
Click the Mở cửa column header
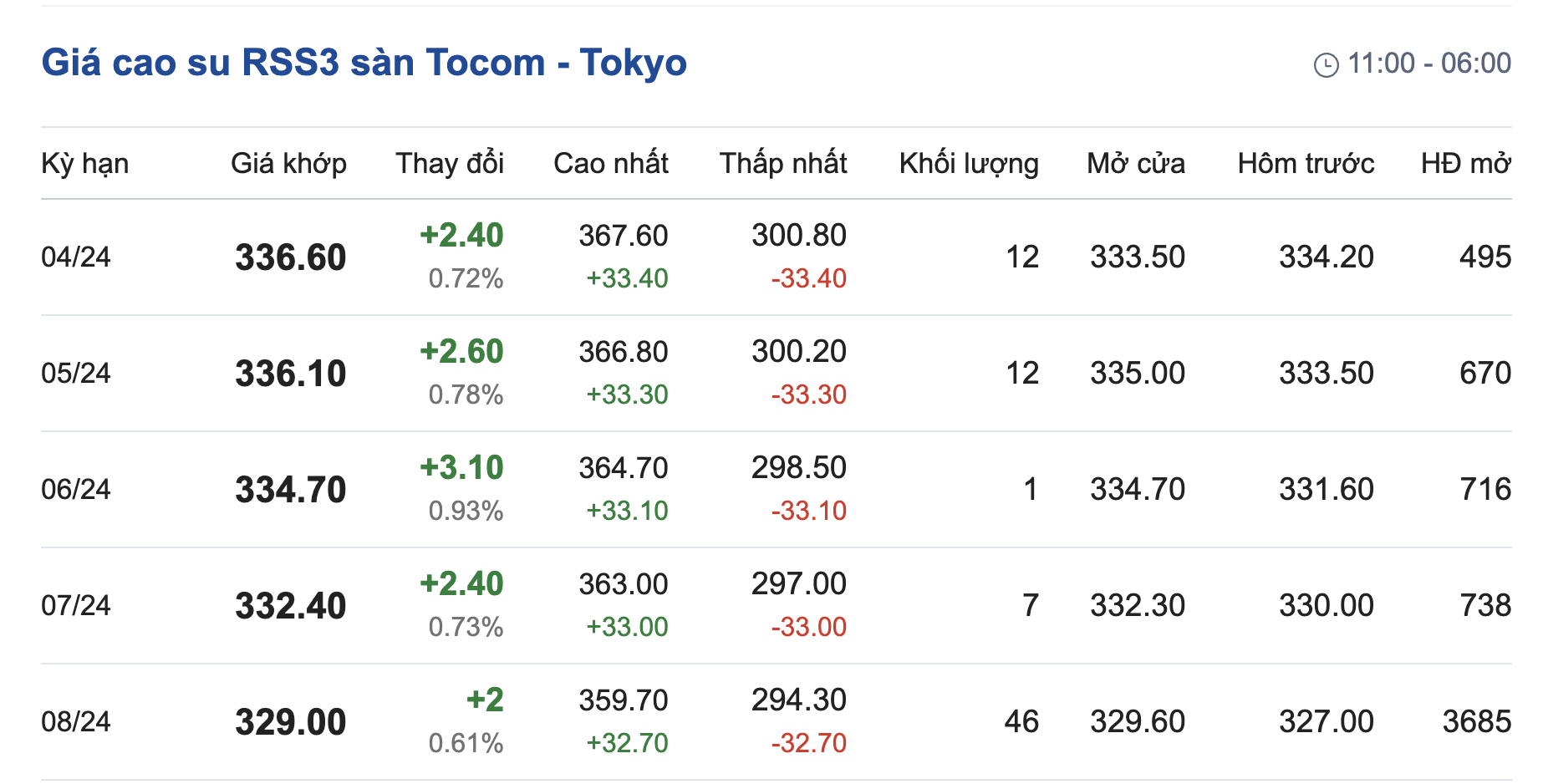pyautogui.click(x=1136, y=163)
